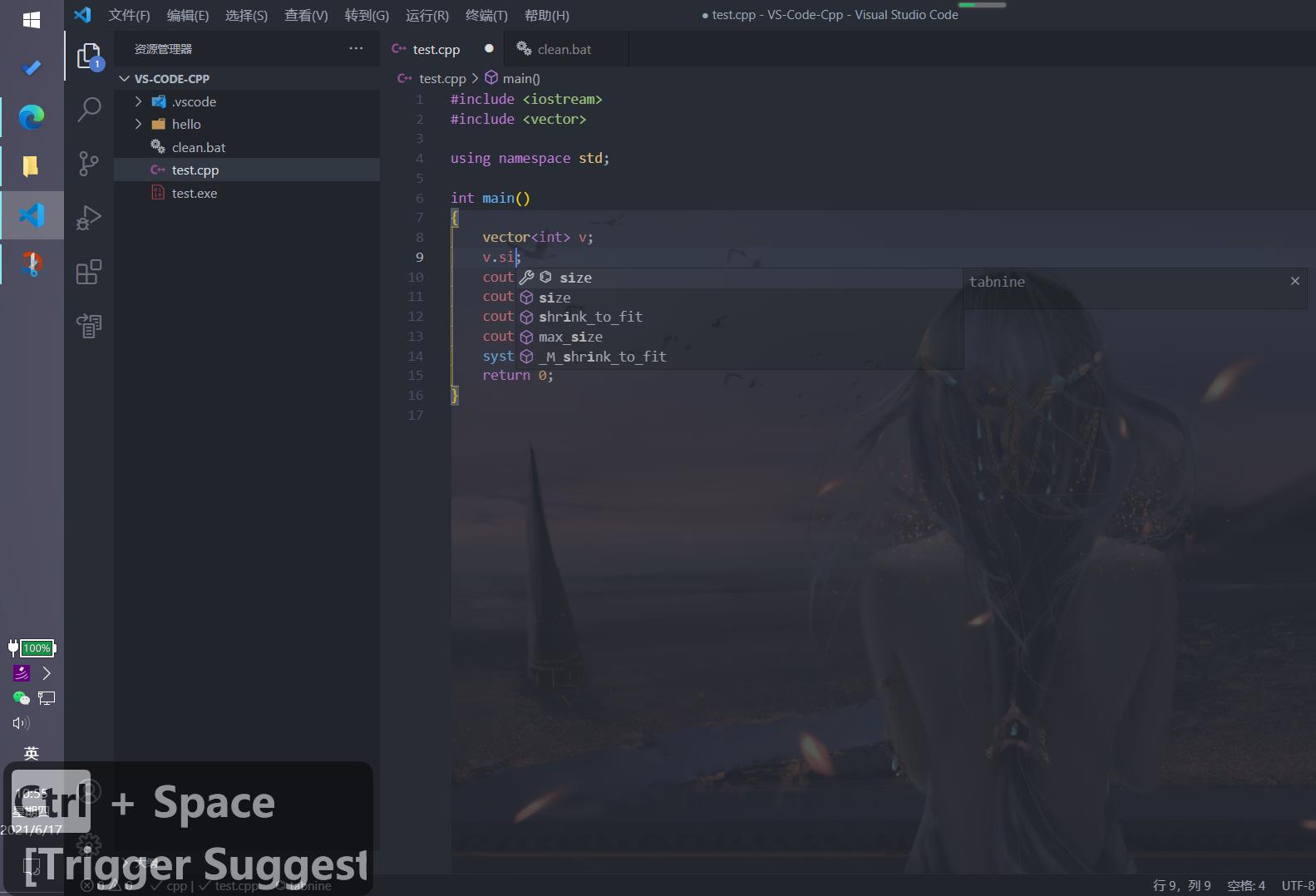
Task: Open the Source Control view icon
Action: (x=89, y=163)
